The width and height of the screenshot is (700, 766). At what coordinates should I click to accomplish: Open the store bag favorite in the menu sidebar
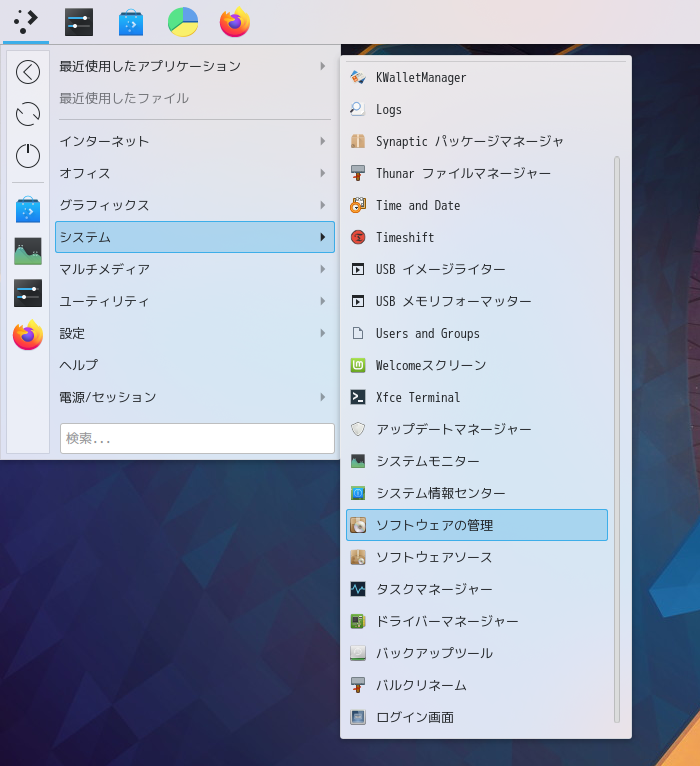click(28, 210)
